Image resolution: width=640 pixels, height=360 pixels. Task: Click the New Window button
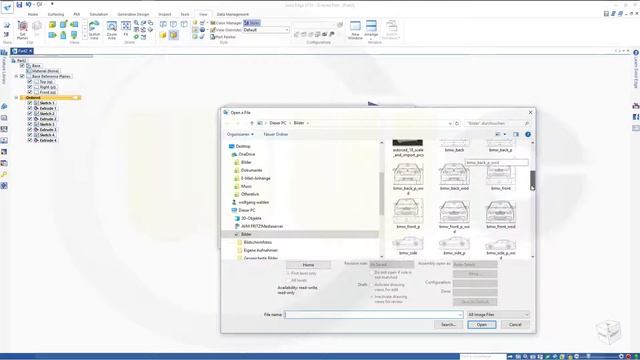(355, 30)
